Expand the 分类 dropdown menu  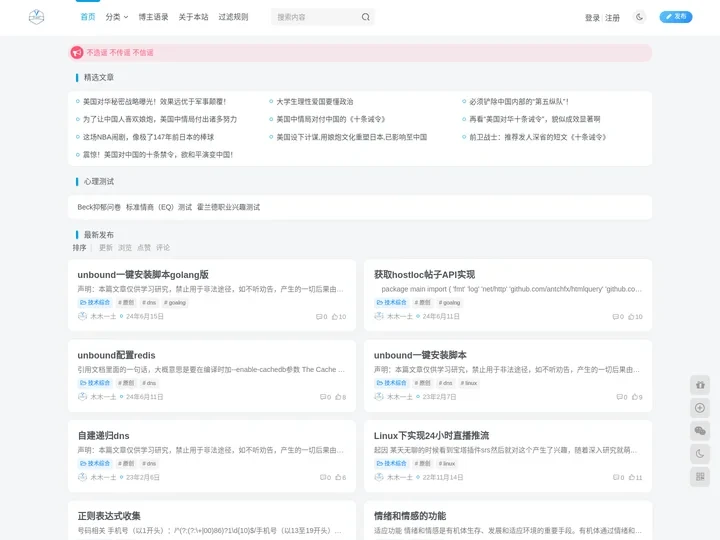[x=117, y=17]
